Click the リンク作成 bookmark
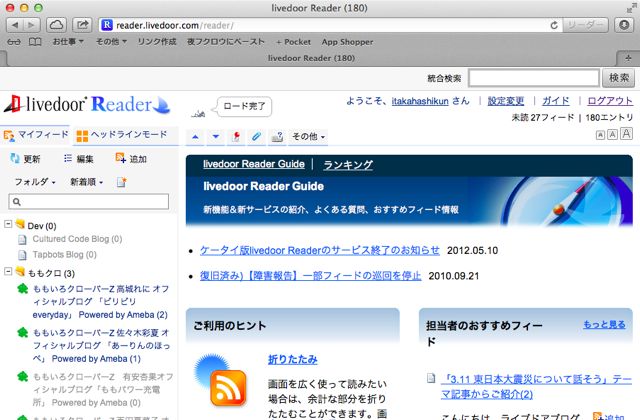This screenshot has width=640, height=420. coord(157,42)
